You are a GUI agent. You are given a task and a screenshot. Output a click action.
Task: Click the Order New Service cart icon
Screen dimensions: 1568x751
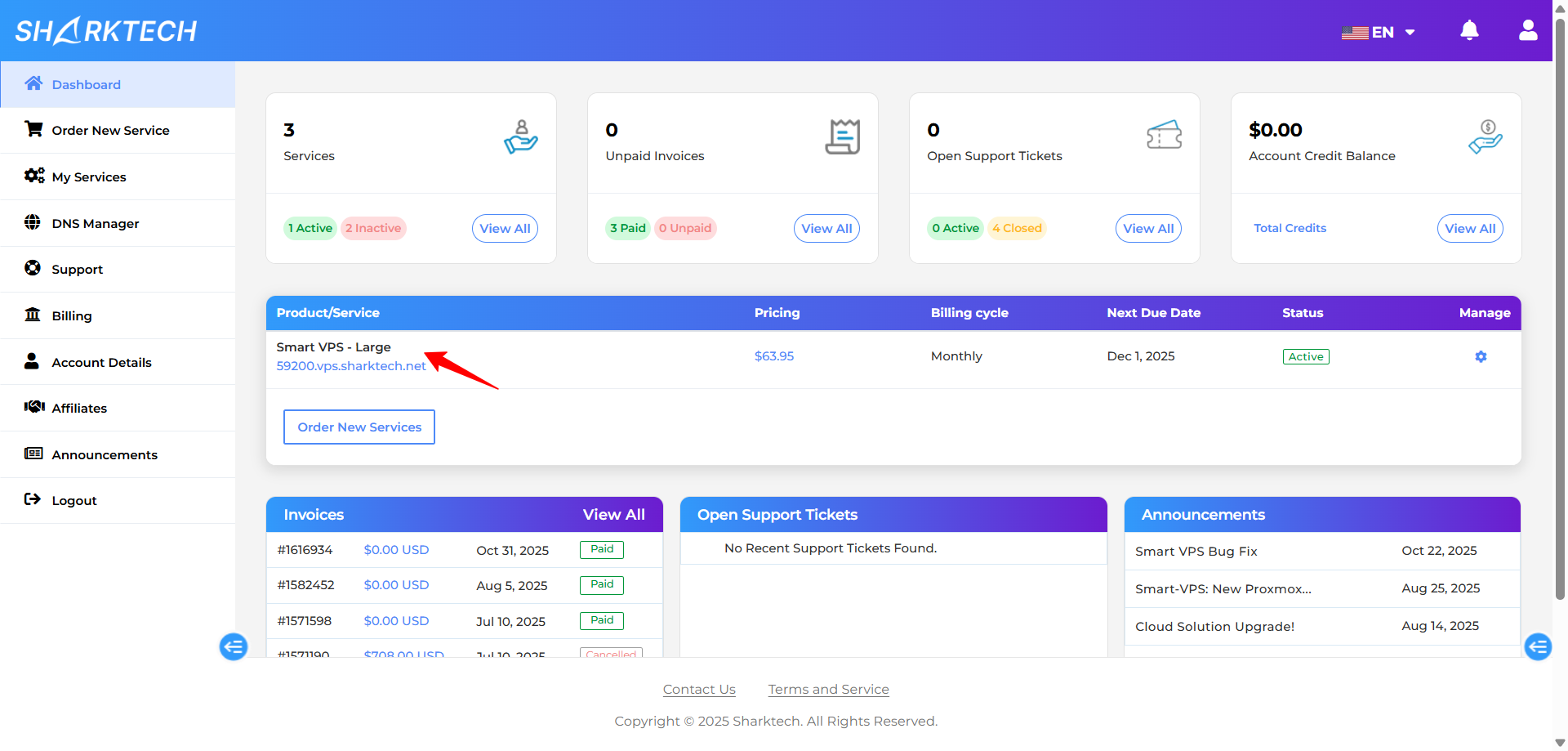click(x=33, y=129)
